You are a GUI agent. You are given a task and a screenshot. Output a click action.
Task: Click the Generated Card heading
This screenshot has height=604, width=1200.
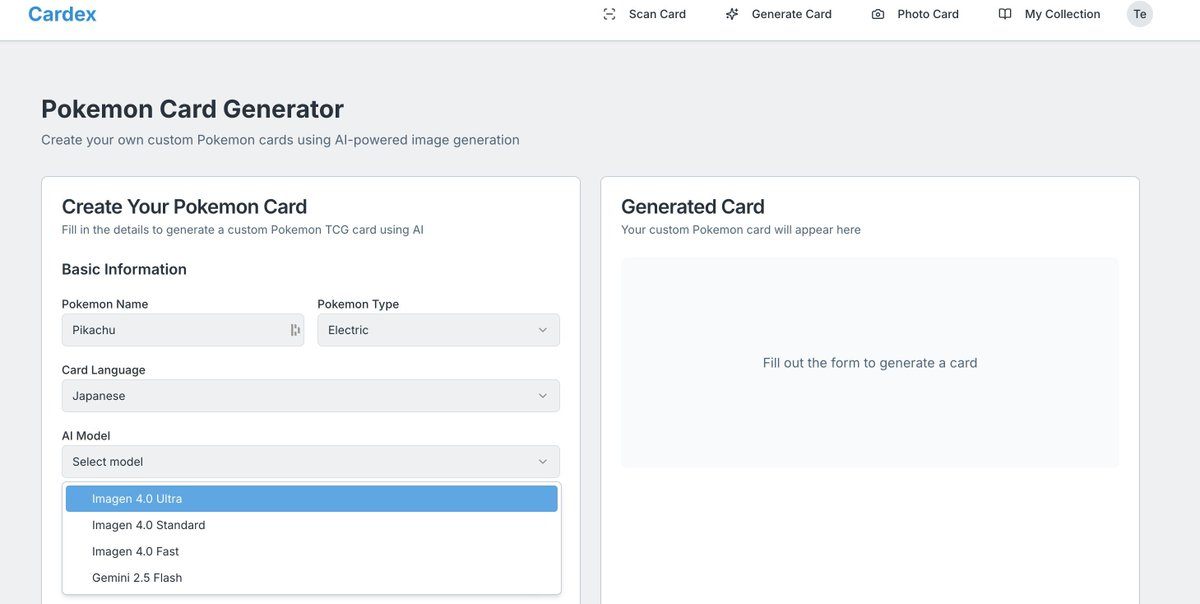[692, 207]
